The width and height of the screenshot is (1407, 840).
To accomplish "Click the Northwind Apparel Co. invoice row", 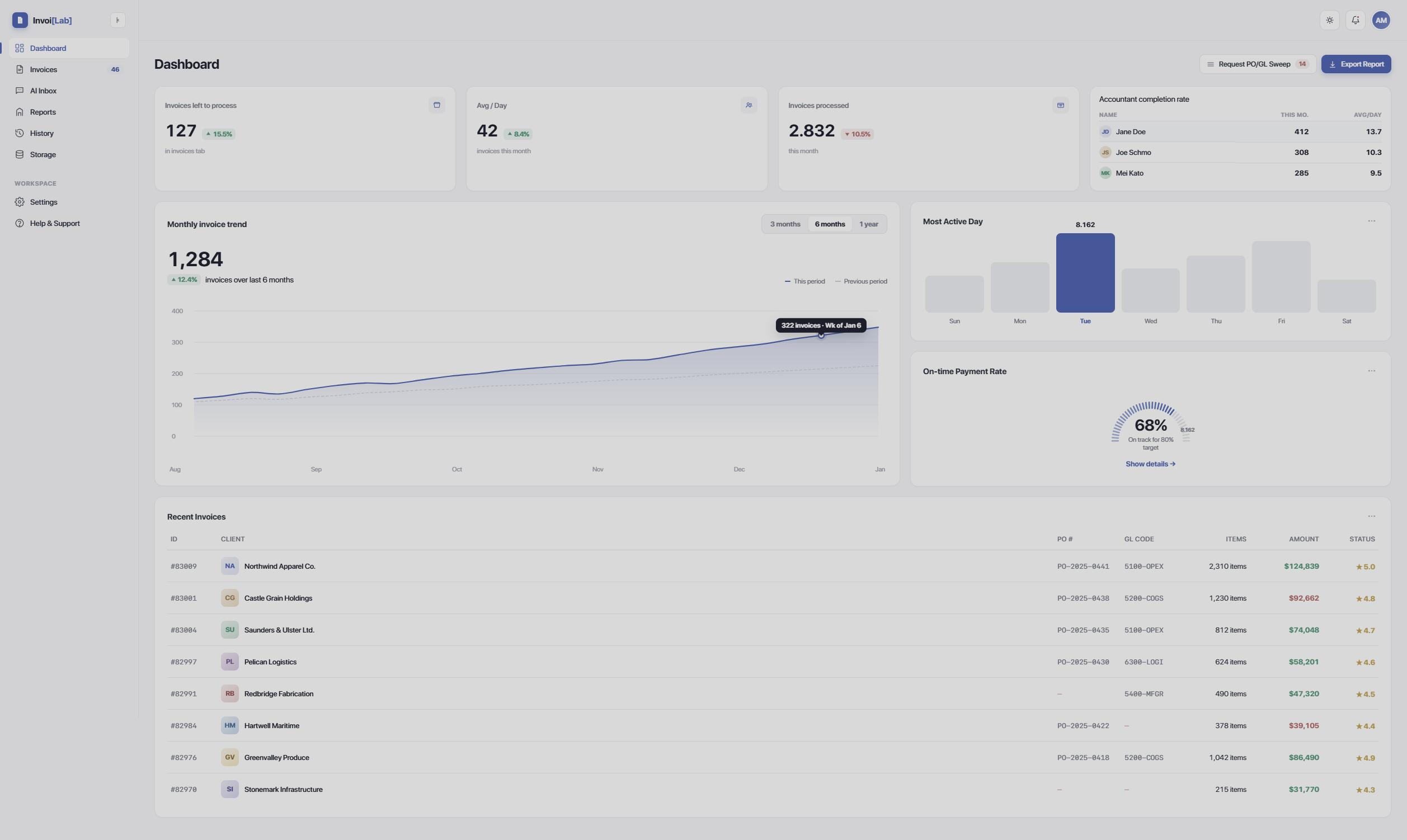I will point(772,567).
